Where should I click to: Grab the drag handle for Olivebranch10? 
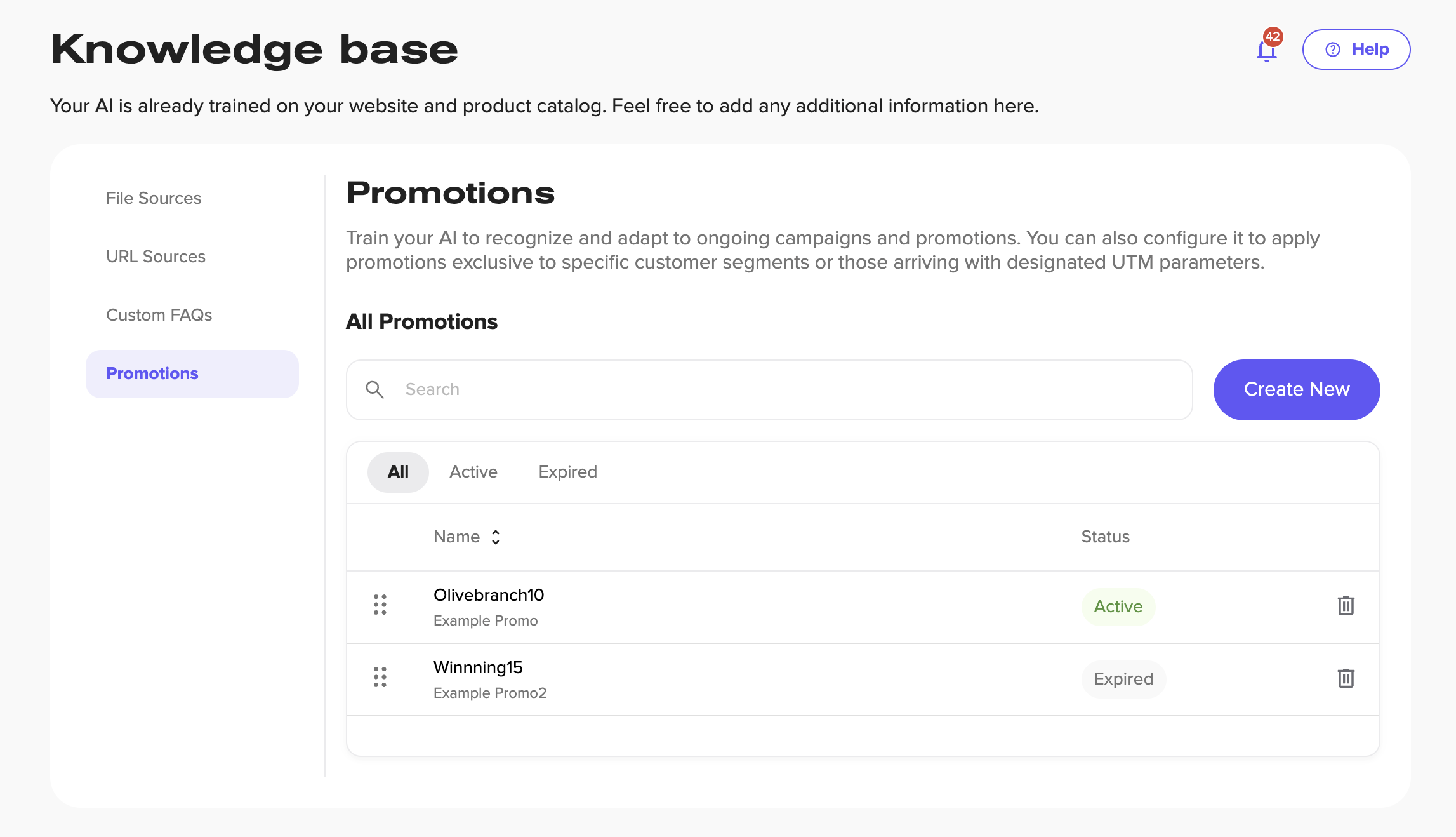(x=380, y=605)
